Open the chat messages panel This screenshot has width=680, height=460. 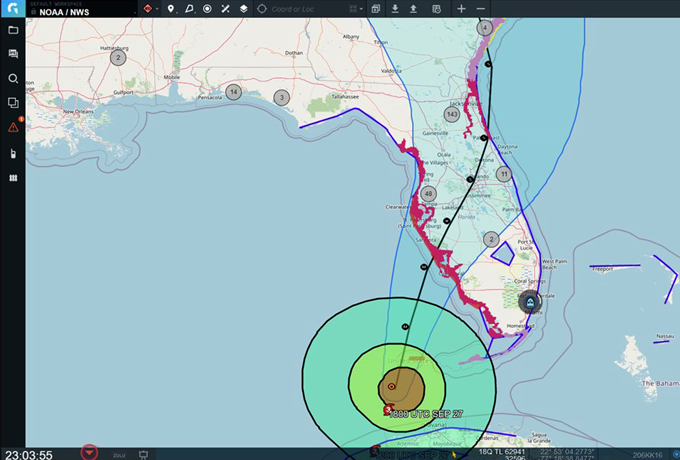[x=13, y=54]
